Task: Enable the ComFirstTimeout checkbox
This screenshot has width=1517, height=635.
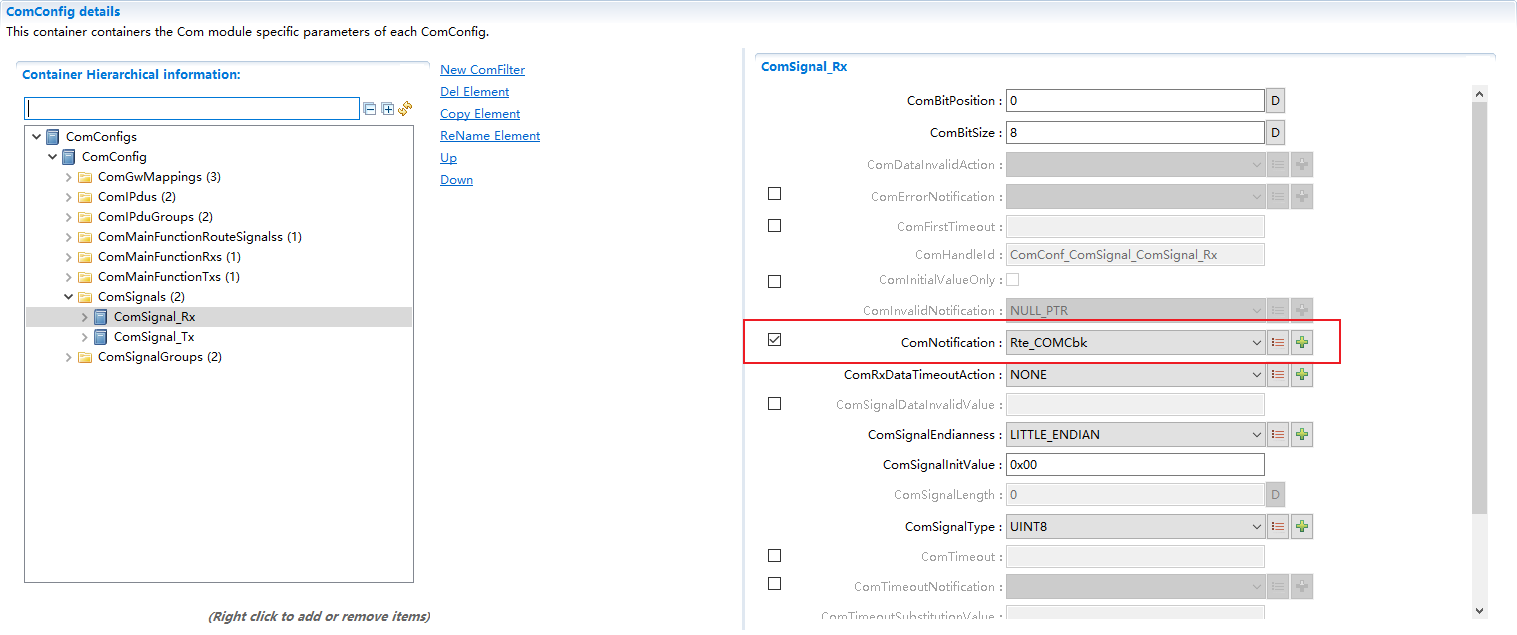Action: click(x=774, y=226)
